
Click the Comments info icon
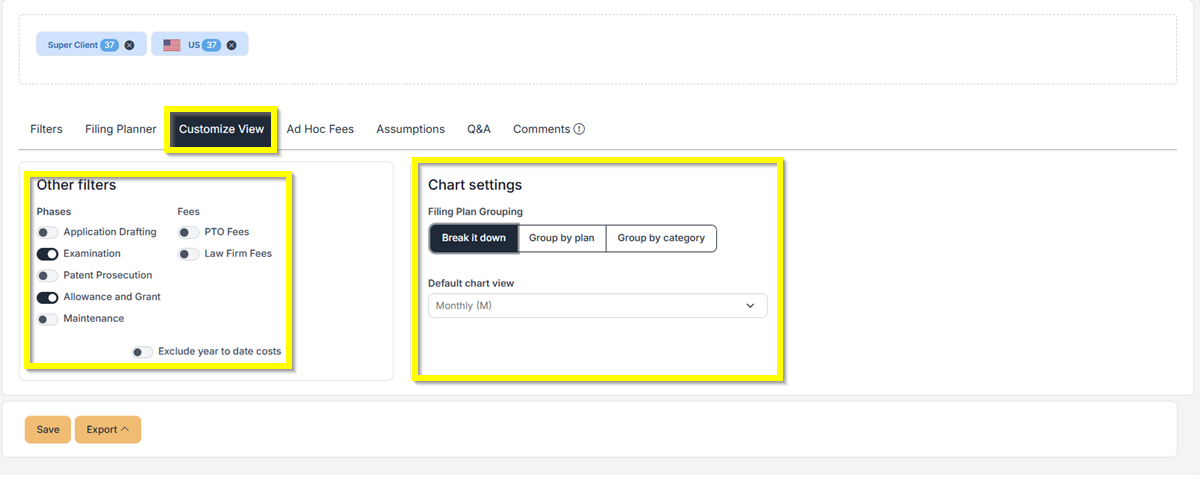point(579,129)
